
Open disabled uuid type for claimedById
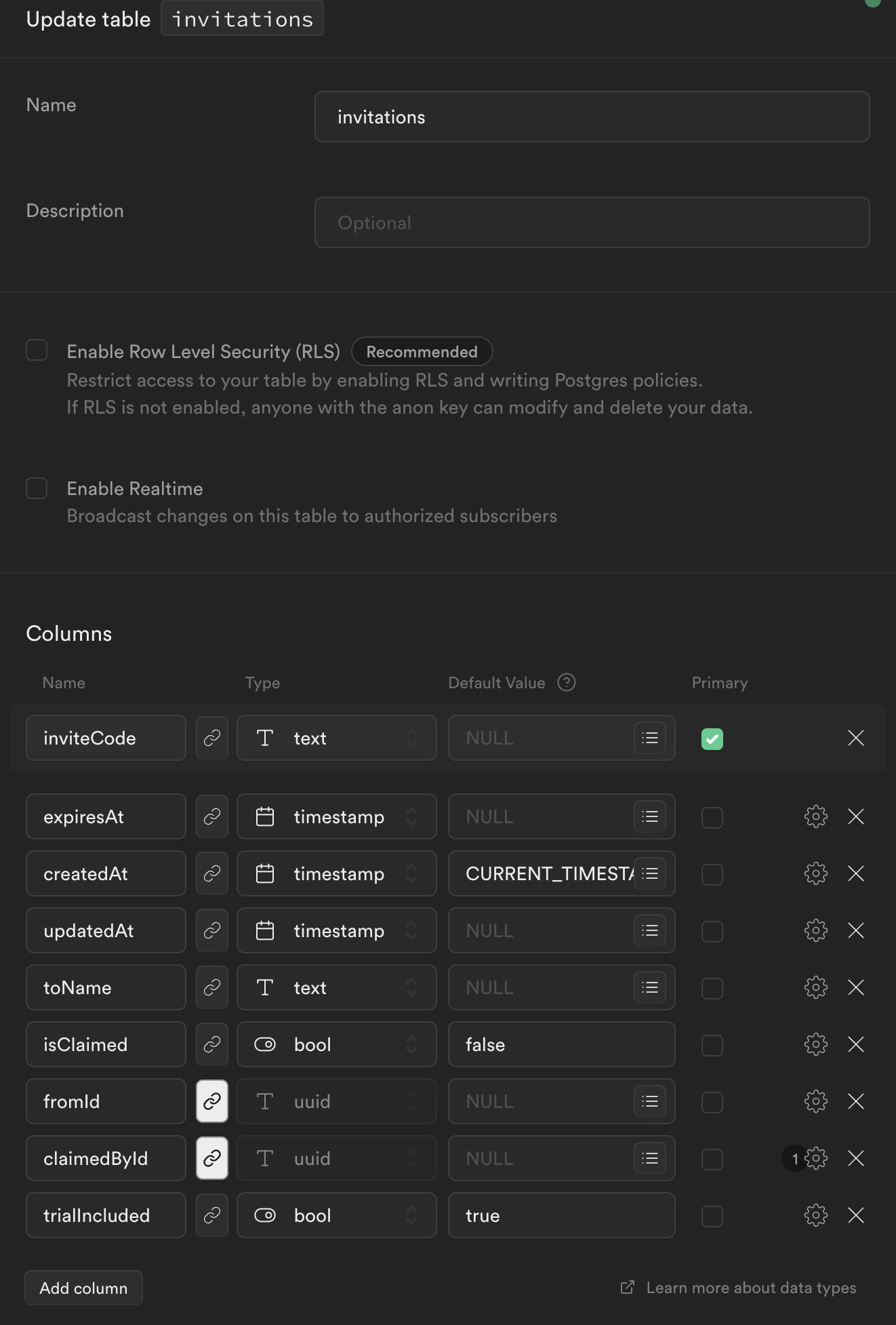point(337,1158)
